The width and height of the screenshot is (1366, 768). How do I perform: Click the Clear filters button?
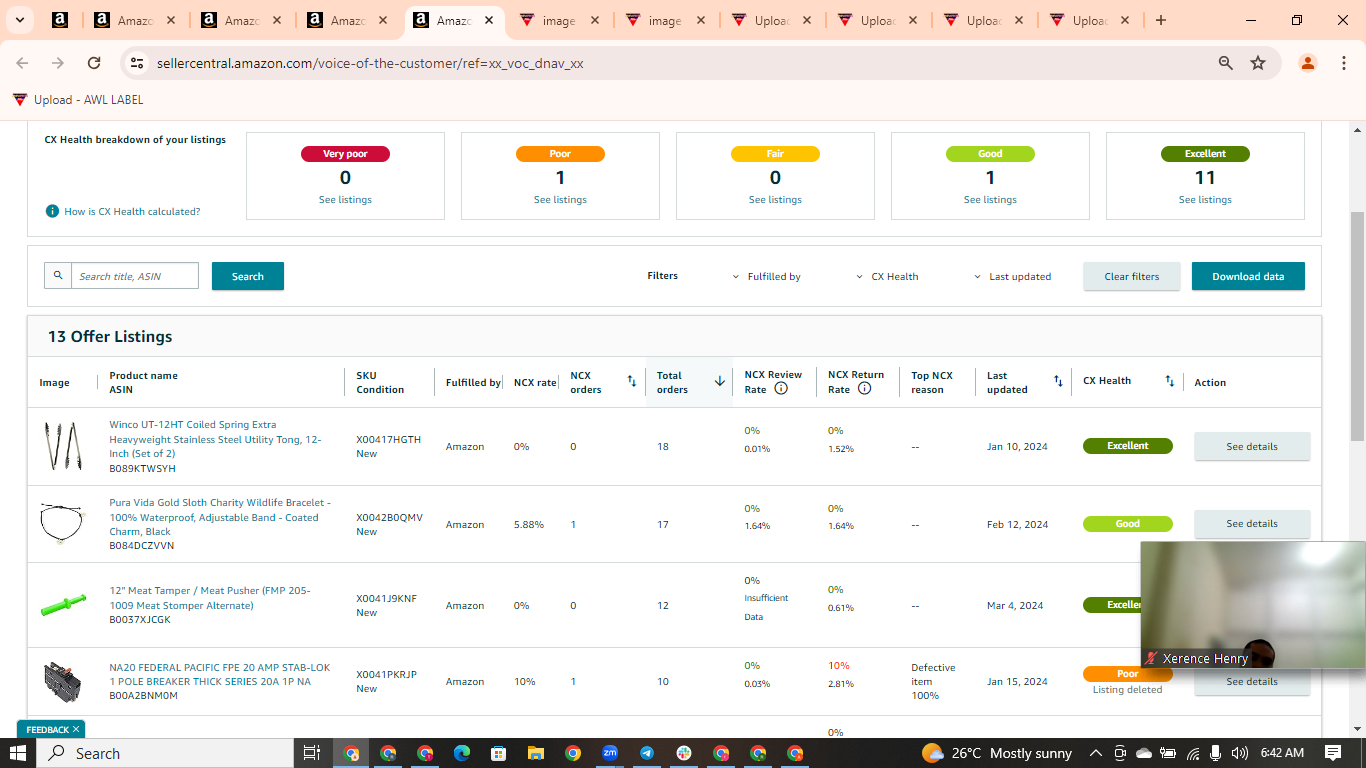pyautogui.click(x=1132, y=277)
